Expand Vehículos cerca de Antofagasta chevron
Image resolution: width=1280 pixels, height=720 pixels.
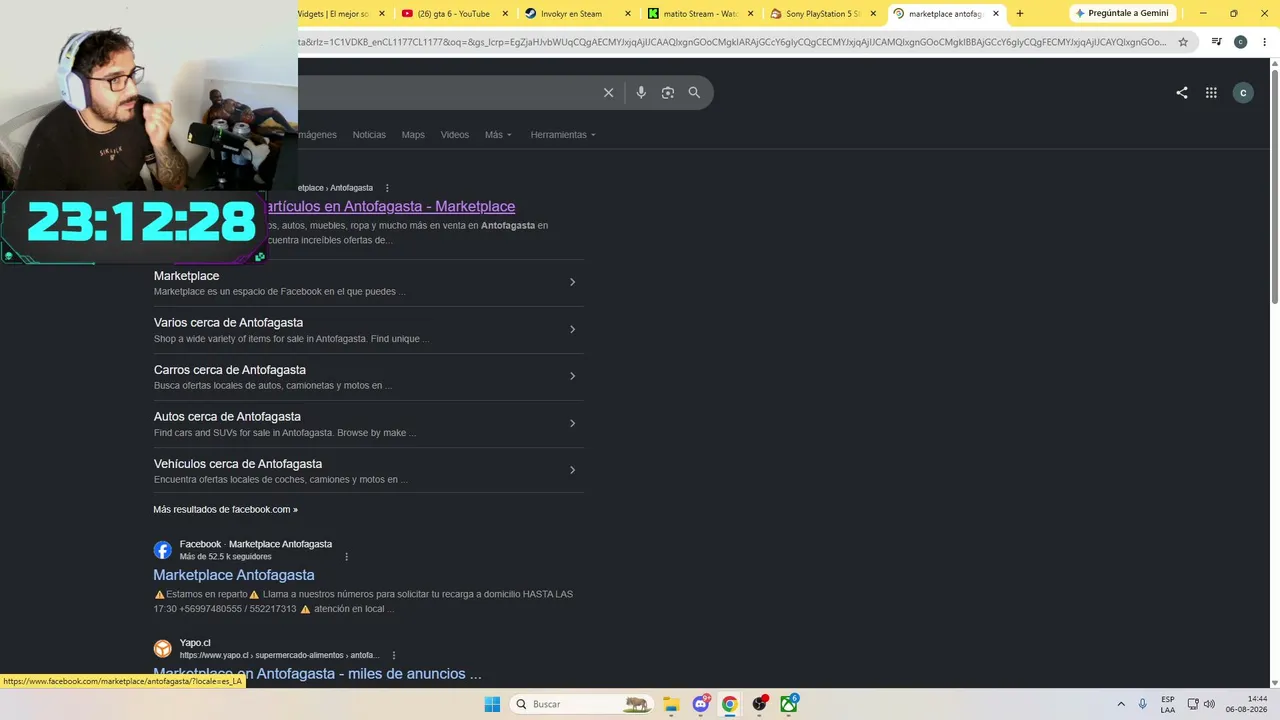pos(572,470)
